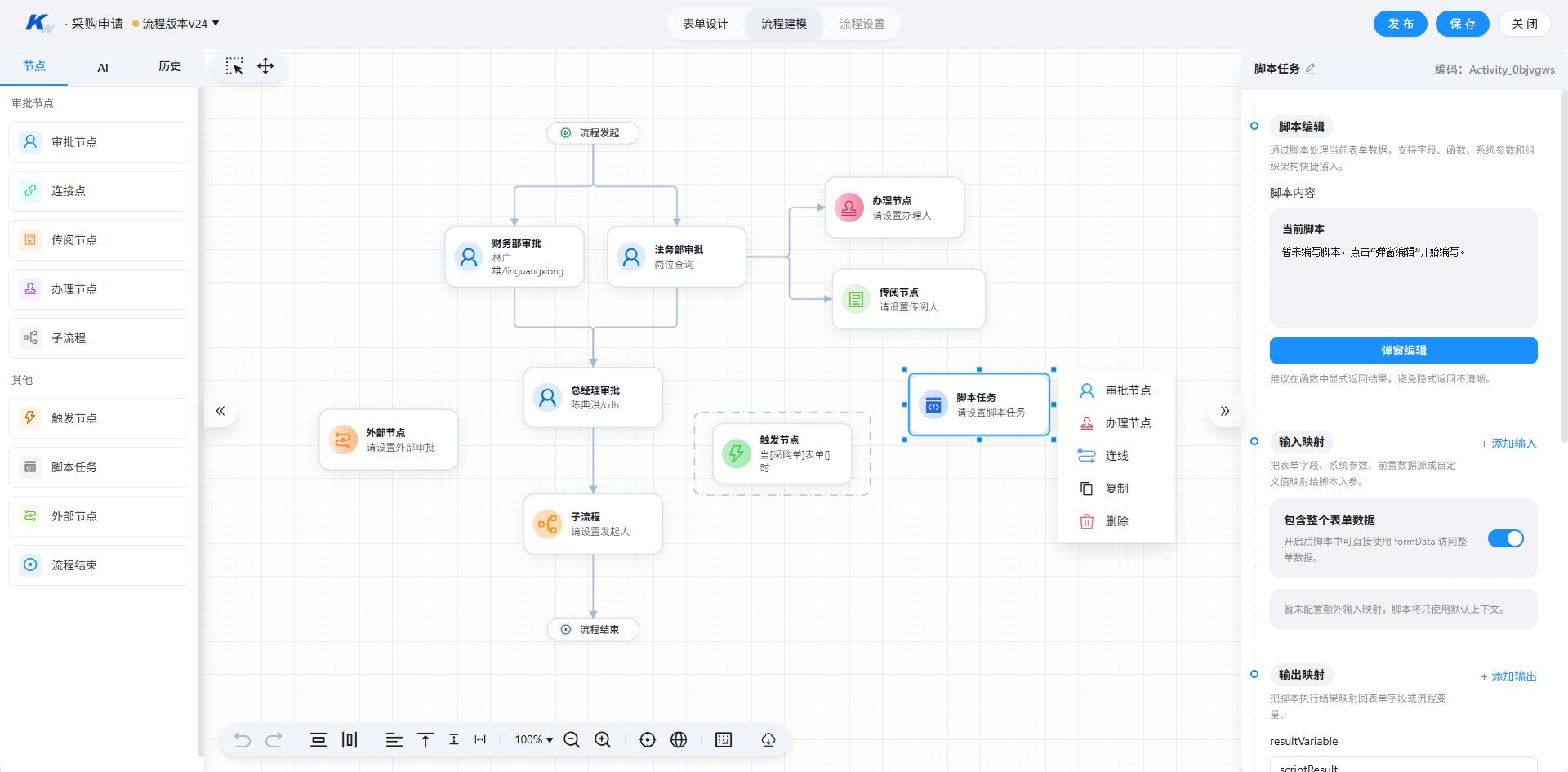Open the 历史 sidebar tab

[170, 67]
